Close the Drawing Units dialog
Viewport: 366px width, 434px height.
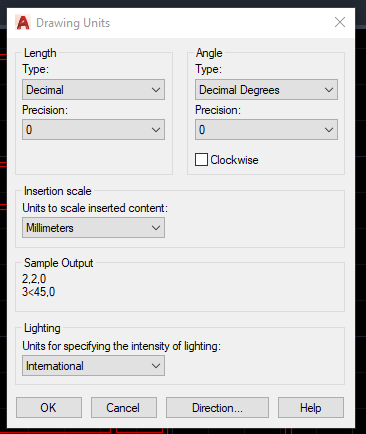click(340, 22)
